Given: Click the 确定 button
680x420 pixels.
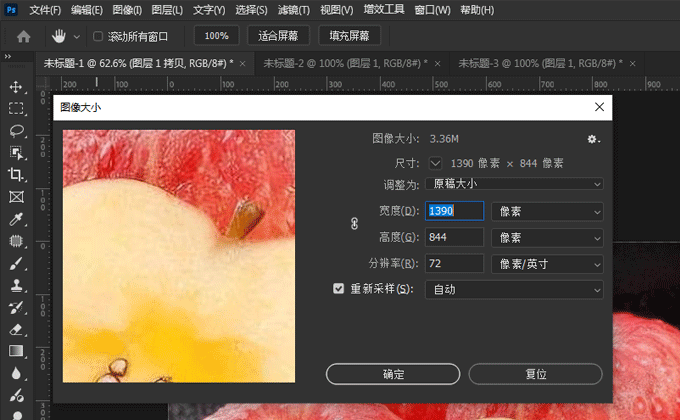Looking at the screenshot, I should [393, 374].
